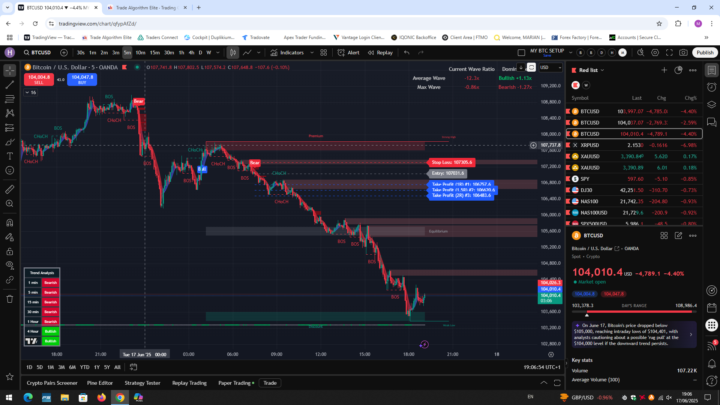Create an Alert
This screenshot has width=720, height=405.
tap(349, 53)
